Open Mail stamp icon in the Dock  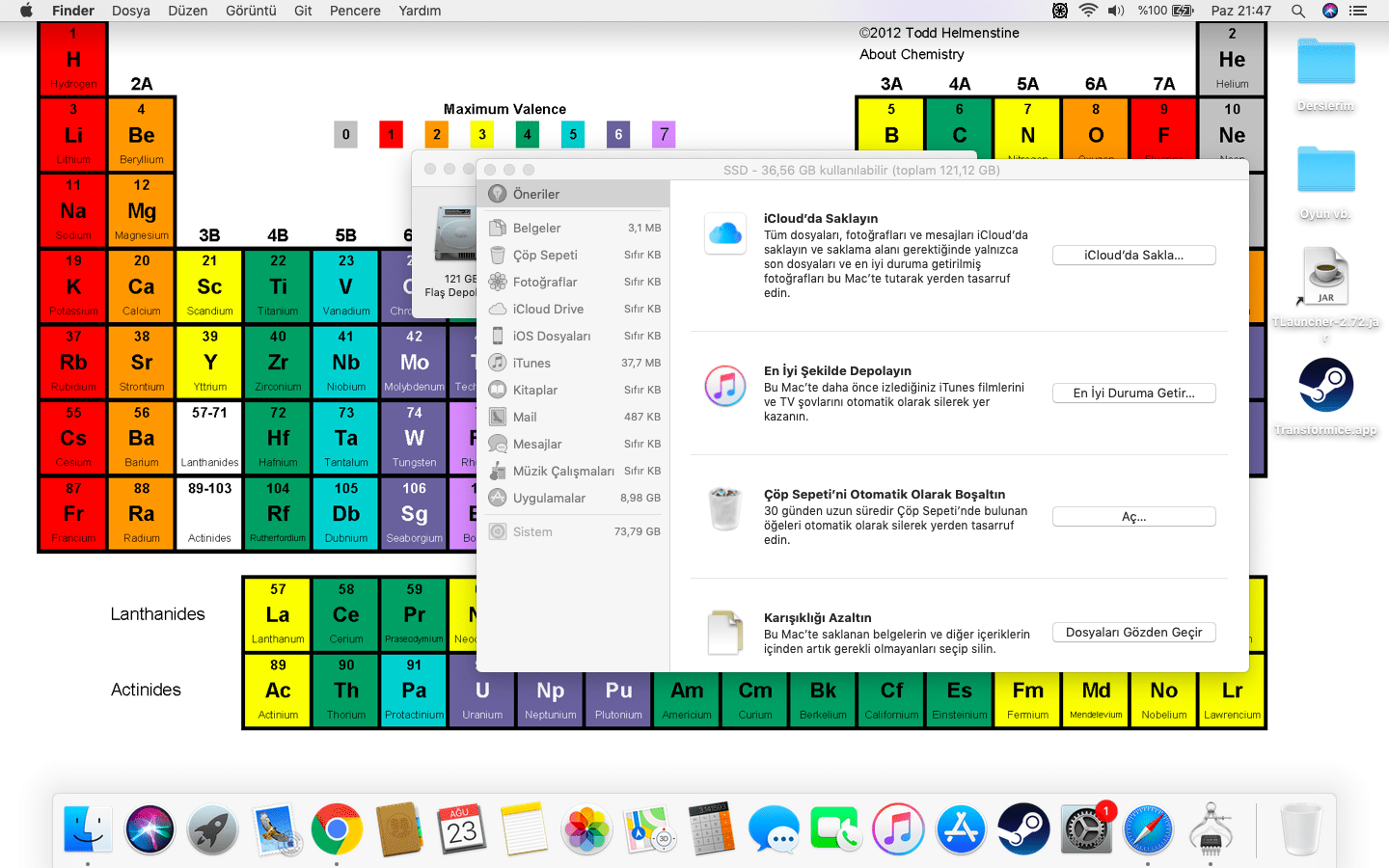[x=275, y=828]
